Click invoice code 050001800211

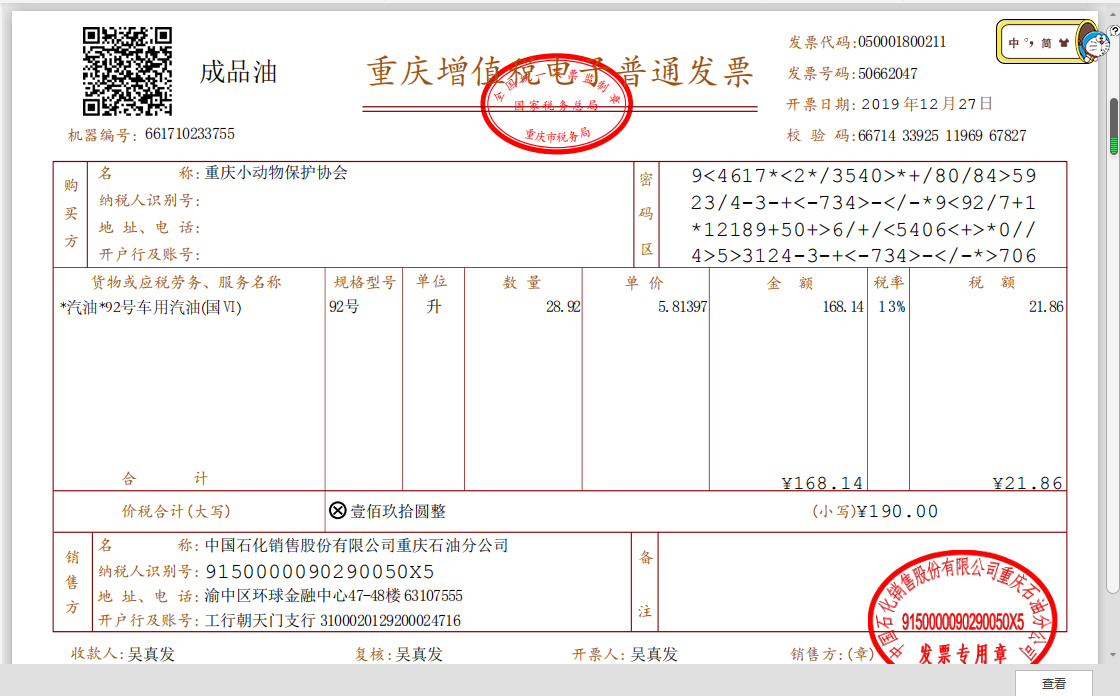tap(902, 41)
